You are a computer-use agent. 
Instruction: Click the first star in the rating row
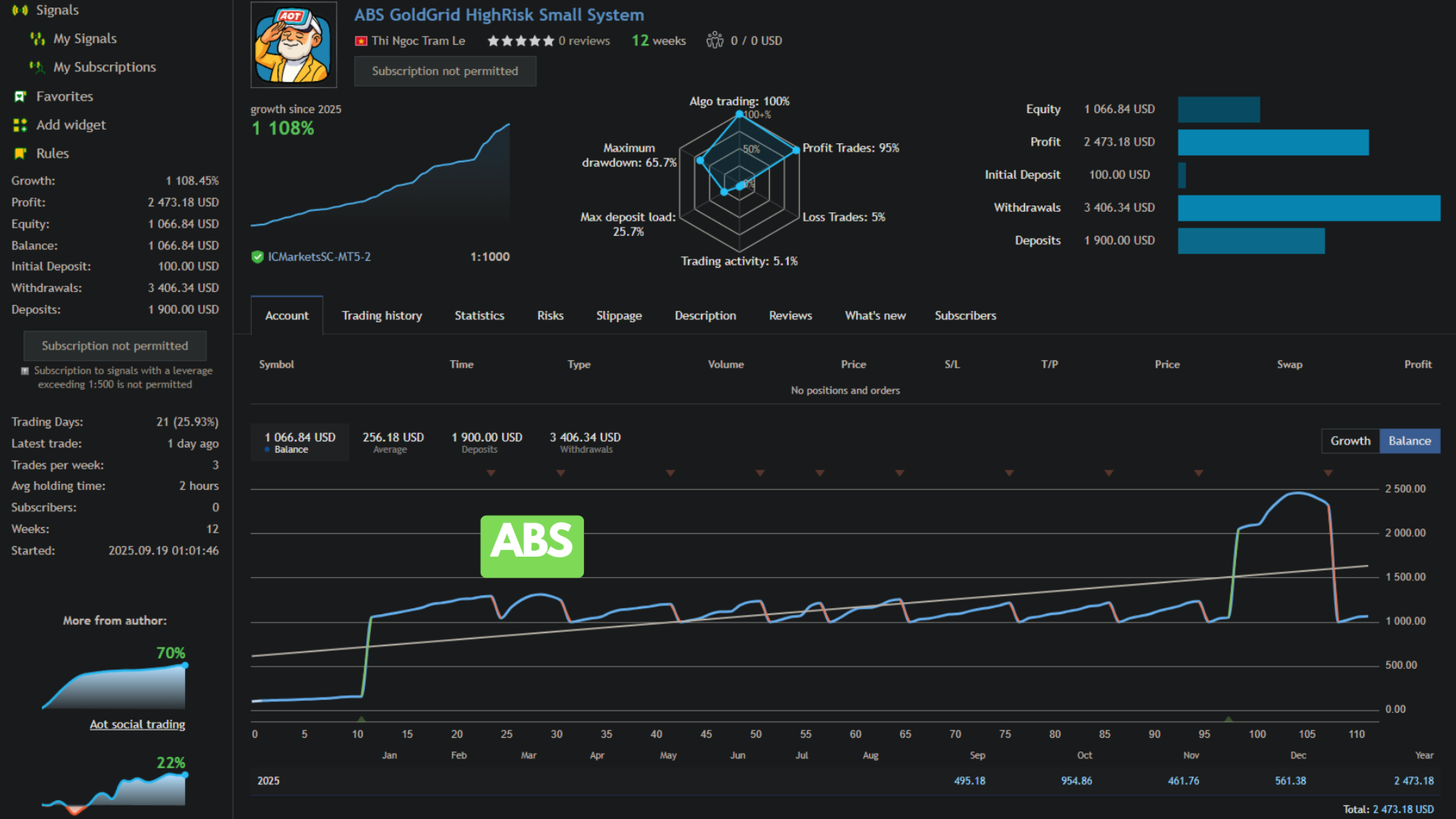pos(494,41)
